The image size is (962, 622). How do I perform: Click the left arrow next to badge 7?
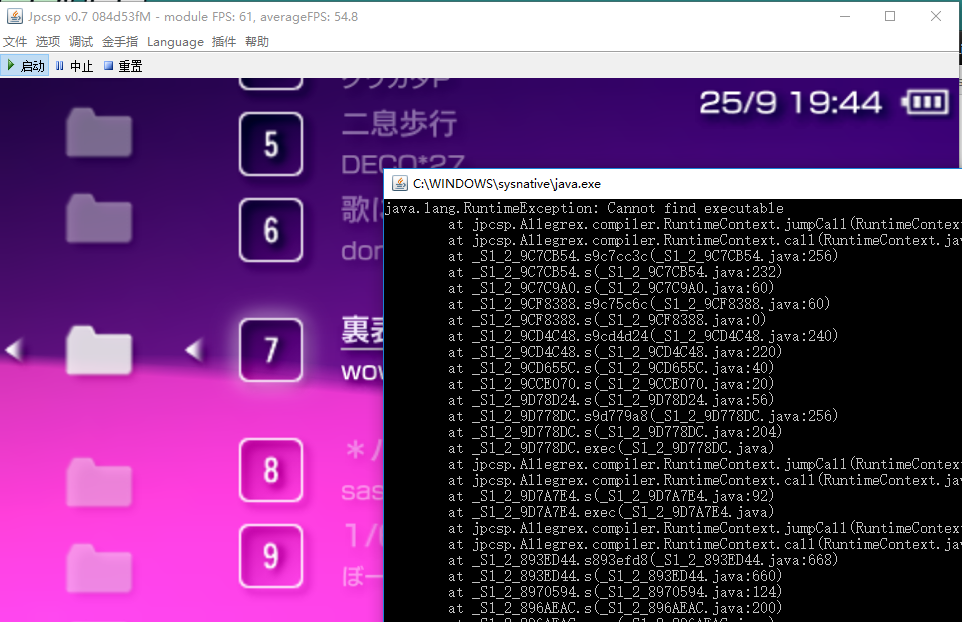(x=195, y=350)
